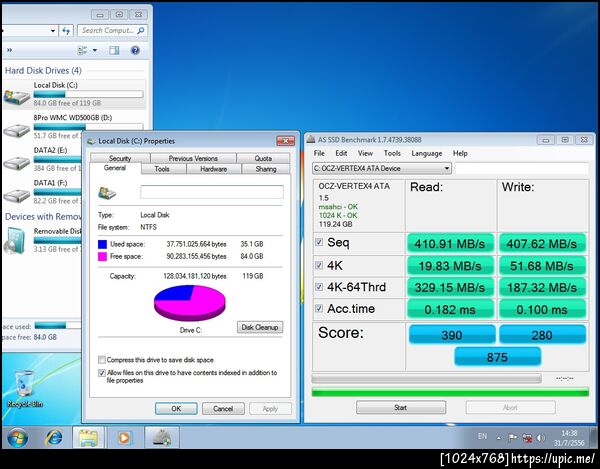Click the green benchmark progress bar
600x469 pixels.
450,392
